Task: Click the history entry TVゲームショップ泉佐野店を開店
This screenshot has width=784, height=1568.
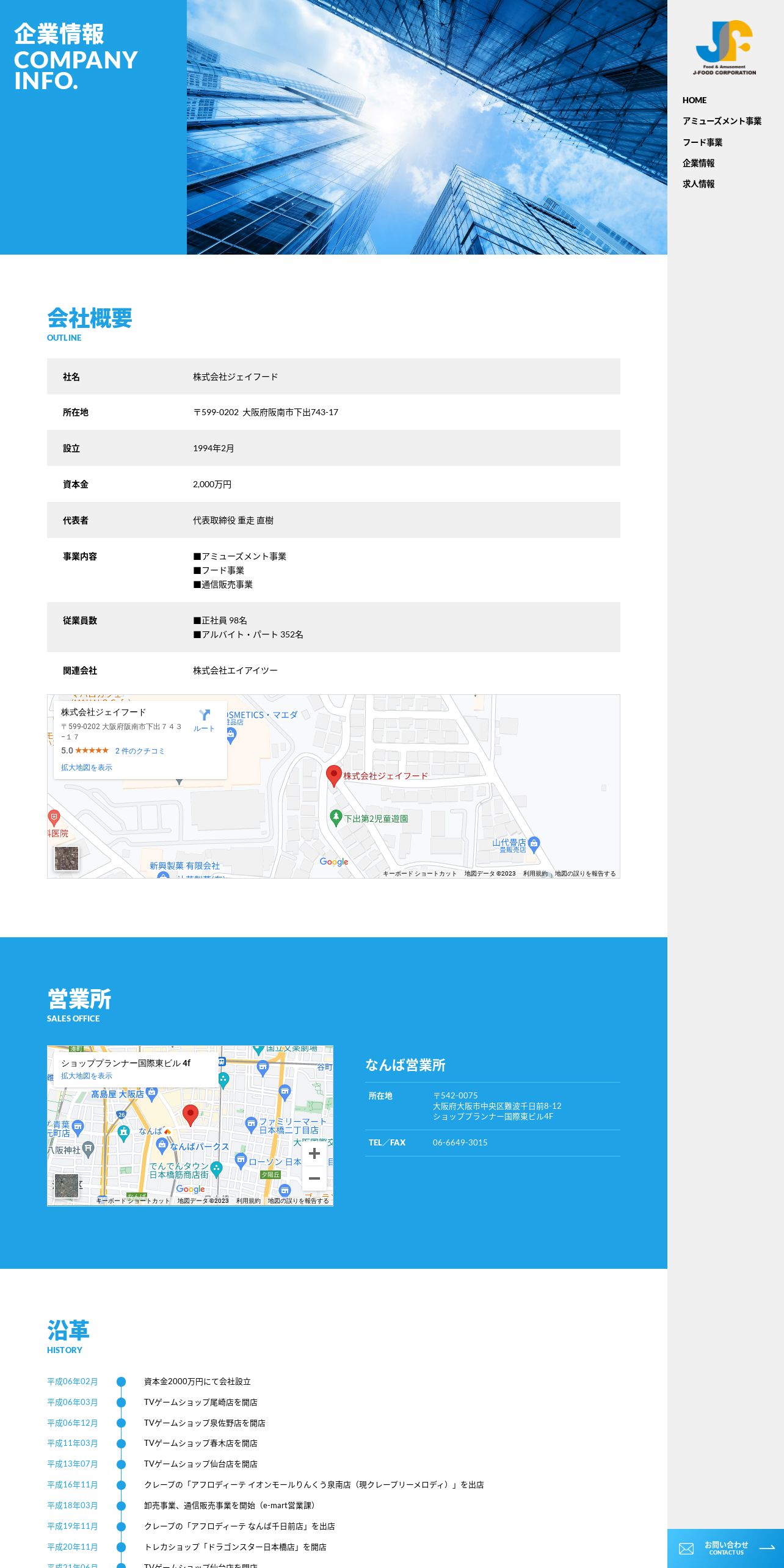Action: click(205, 1423)
